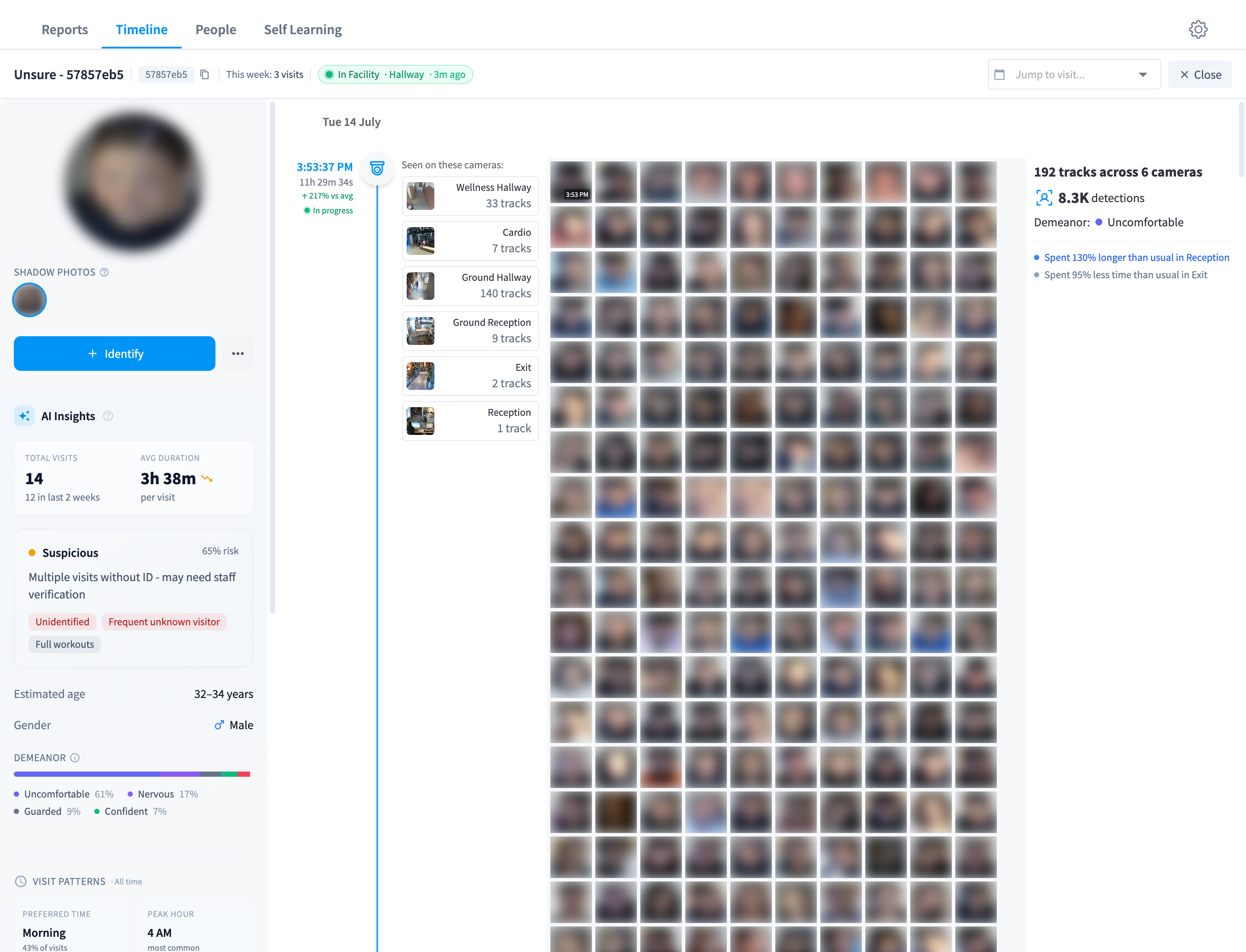Click the Demeanor info icon
The width and height of the screenshot is (1246, 952).
[75, 758]
